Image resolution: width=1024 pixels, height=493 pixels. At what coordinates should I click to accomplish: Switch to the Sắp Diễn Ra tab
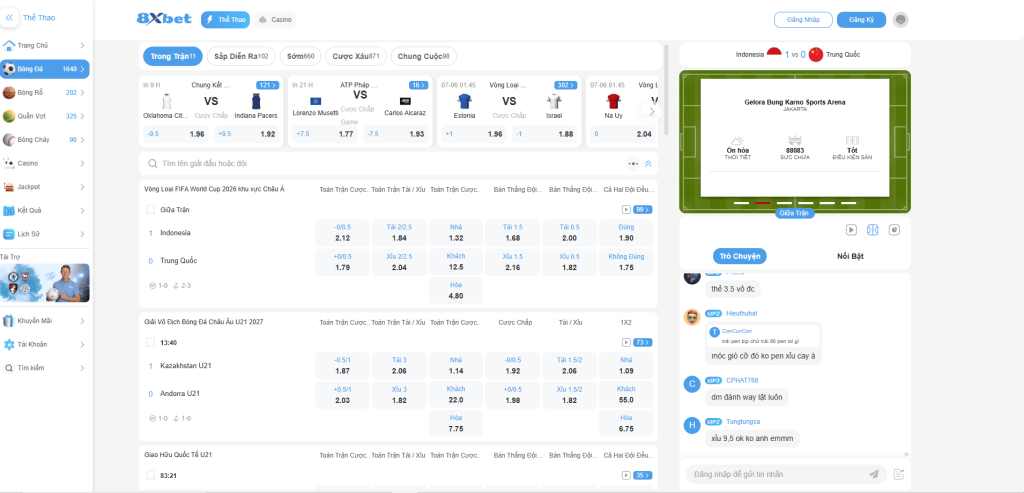click(x=240, y=56)
